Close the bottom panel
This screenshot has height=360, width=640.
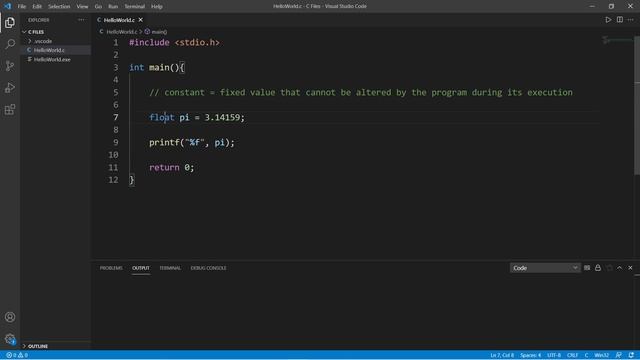tap(630, 268)
